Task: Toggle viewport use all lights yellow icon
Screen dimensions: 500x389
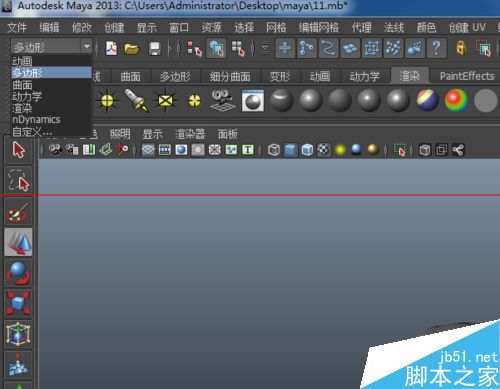Action: click(x=340, y=150)
